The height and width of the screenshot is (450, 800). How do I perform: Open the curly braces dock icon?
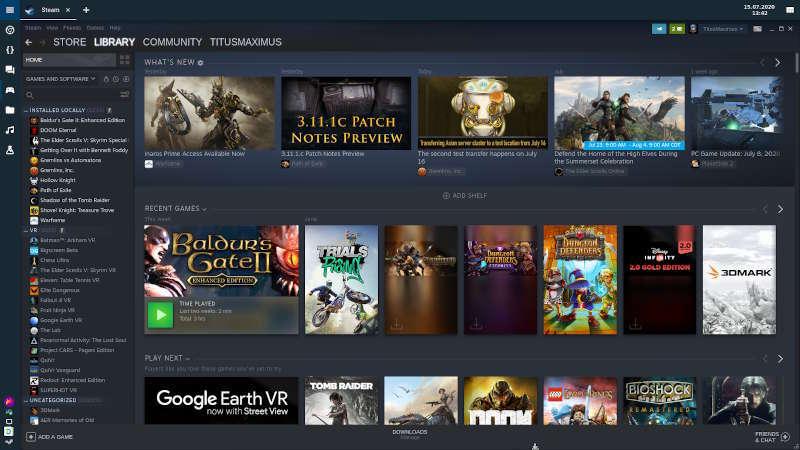[10, 50]
